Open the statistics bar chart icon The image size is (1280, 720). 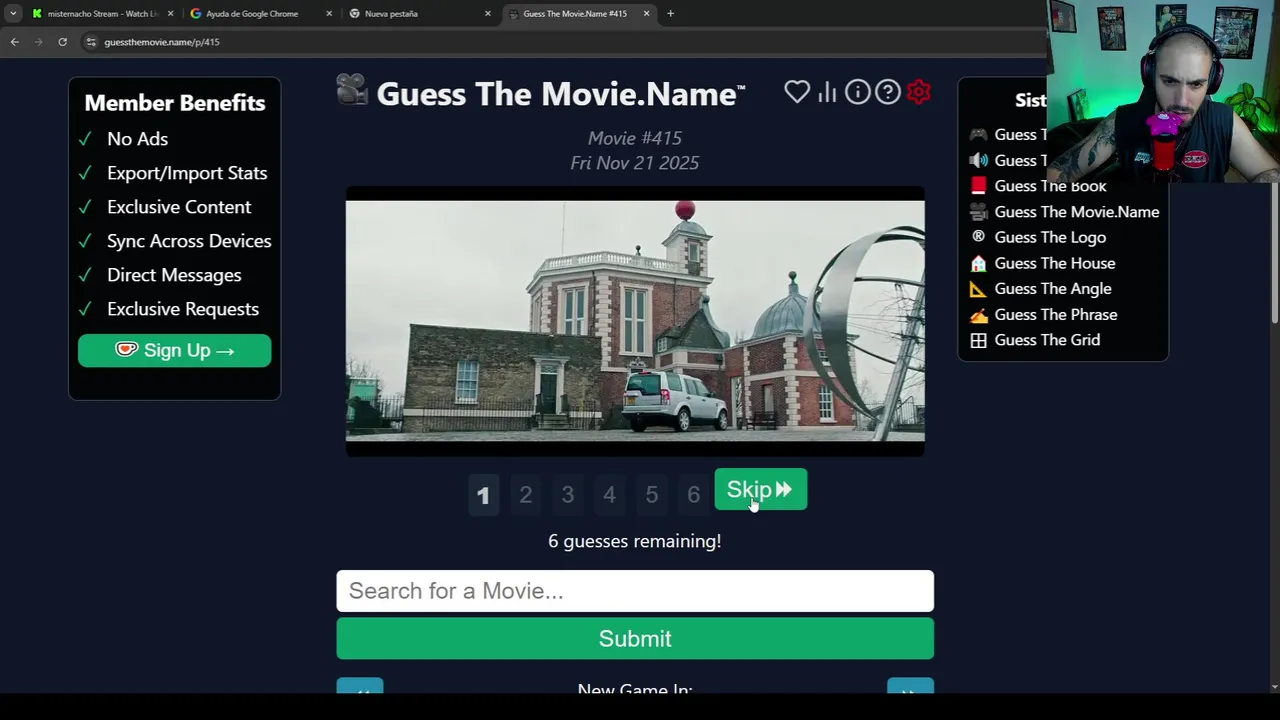pyautogui.click(x=827, y=92)
